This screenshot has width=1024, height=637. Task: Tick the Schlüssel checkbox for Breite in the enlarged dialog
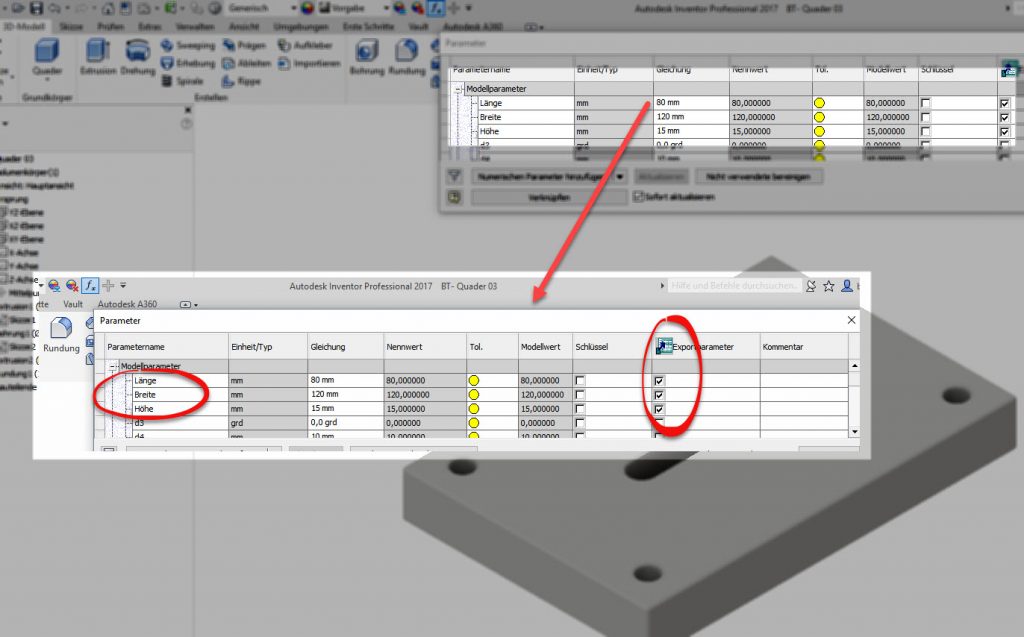click(x=580, y=395)
